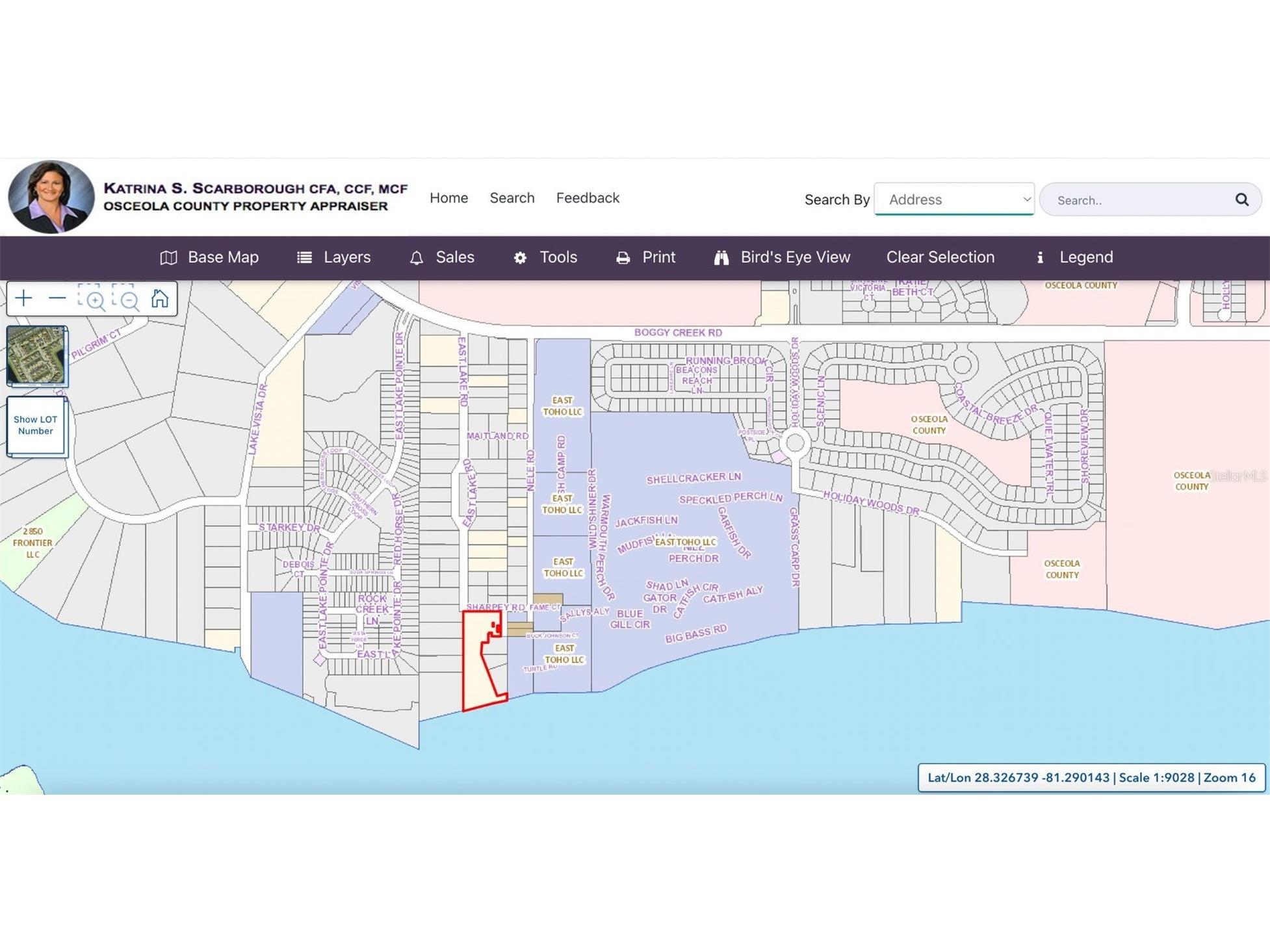1270x952 pixels.
Task: Click the plus zoom-in map icon
Action: [x=23, y=298]
